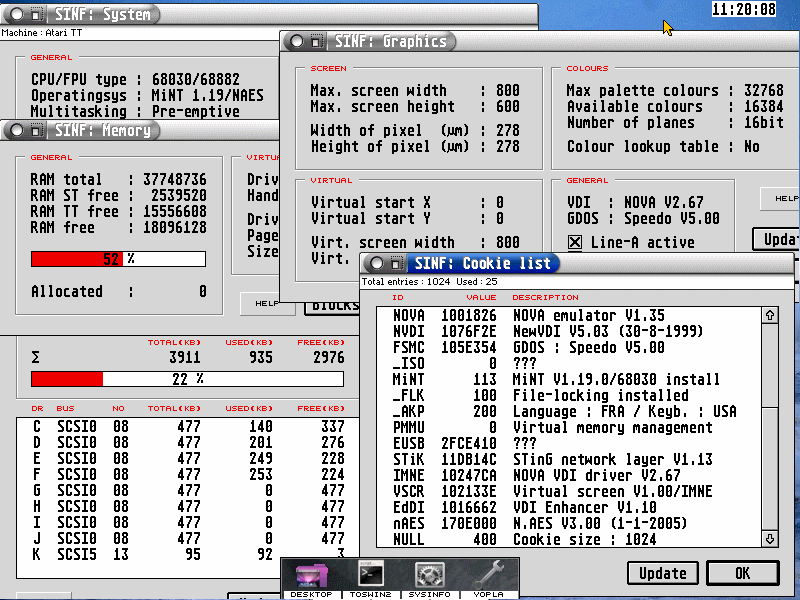800x600 pixels.
Task: Launch TOSWIN2 terminal from dock
Action: 370,578
